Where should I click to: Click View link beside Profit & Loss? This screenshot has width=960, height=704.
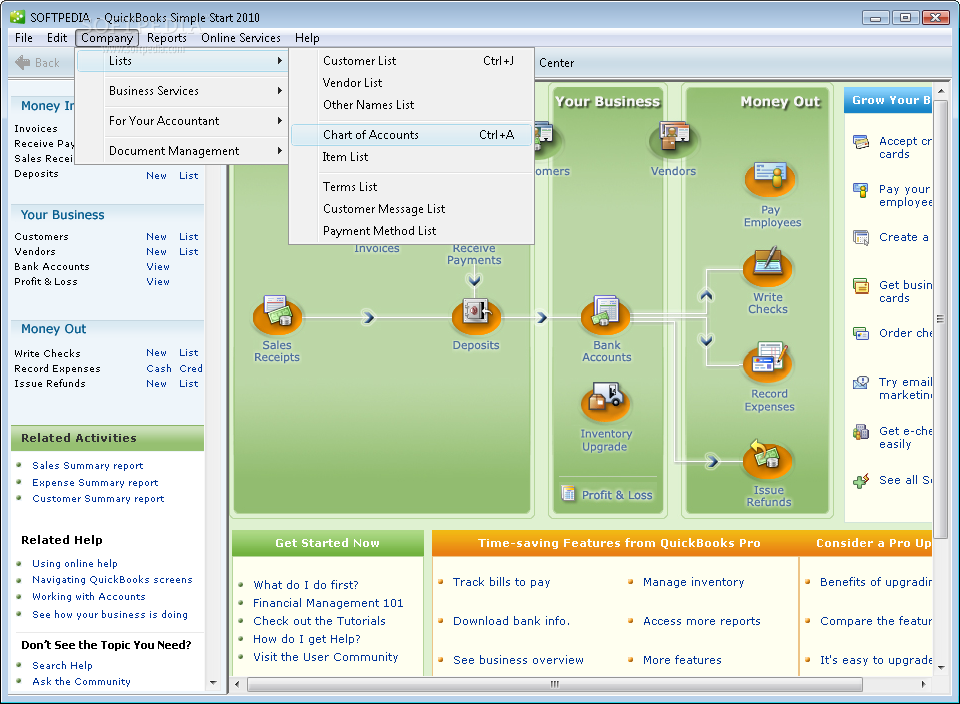point(158,282)
